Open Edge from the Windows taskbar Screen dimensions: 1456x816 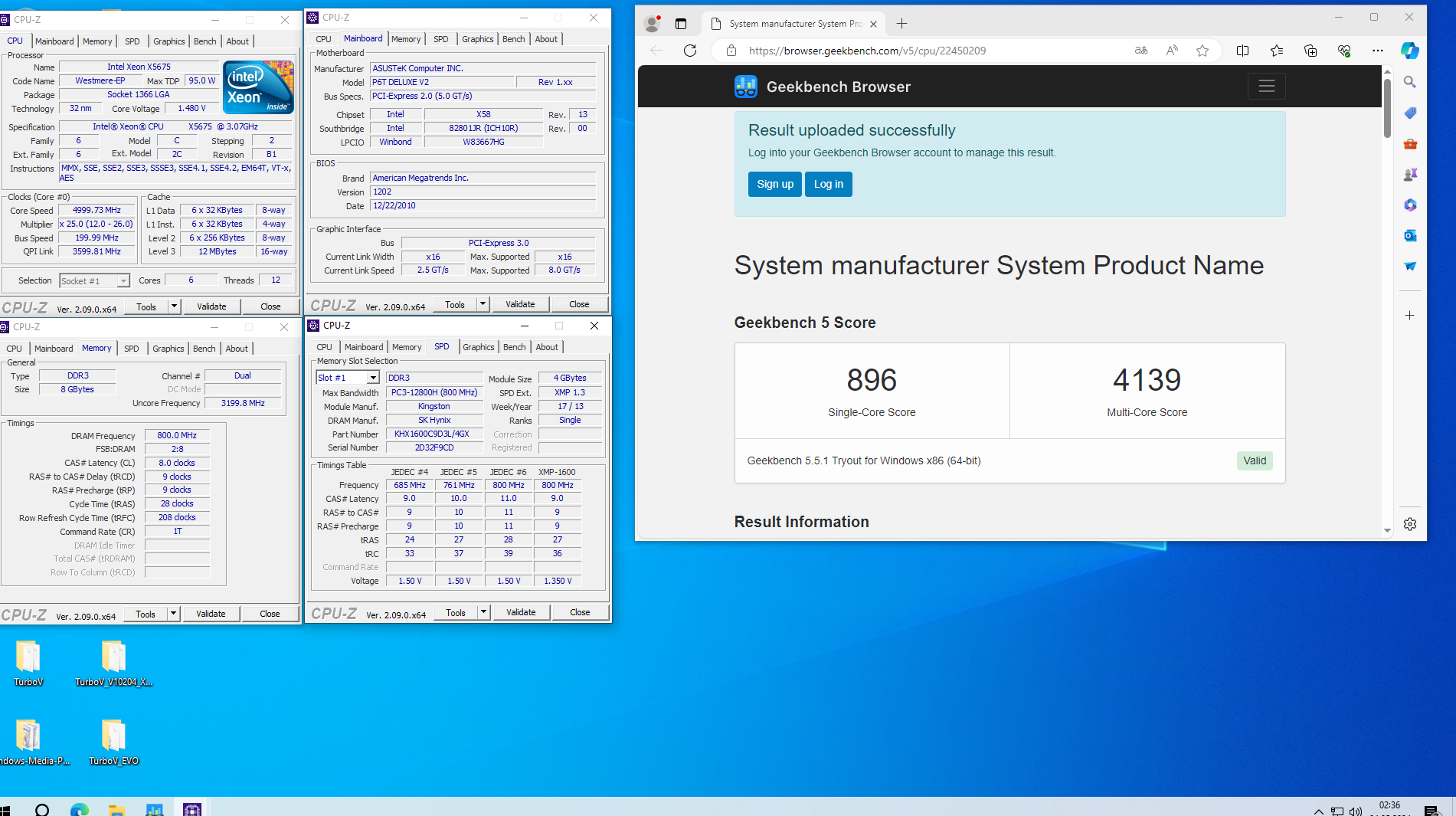tap(80, 810)
